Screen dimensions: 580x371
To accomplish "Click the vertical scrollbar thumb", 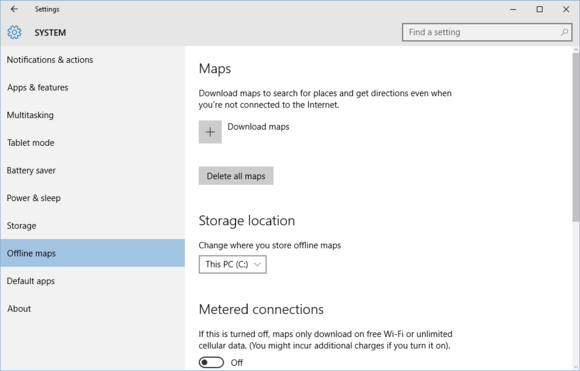I will (576, 137).
